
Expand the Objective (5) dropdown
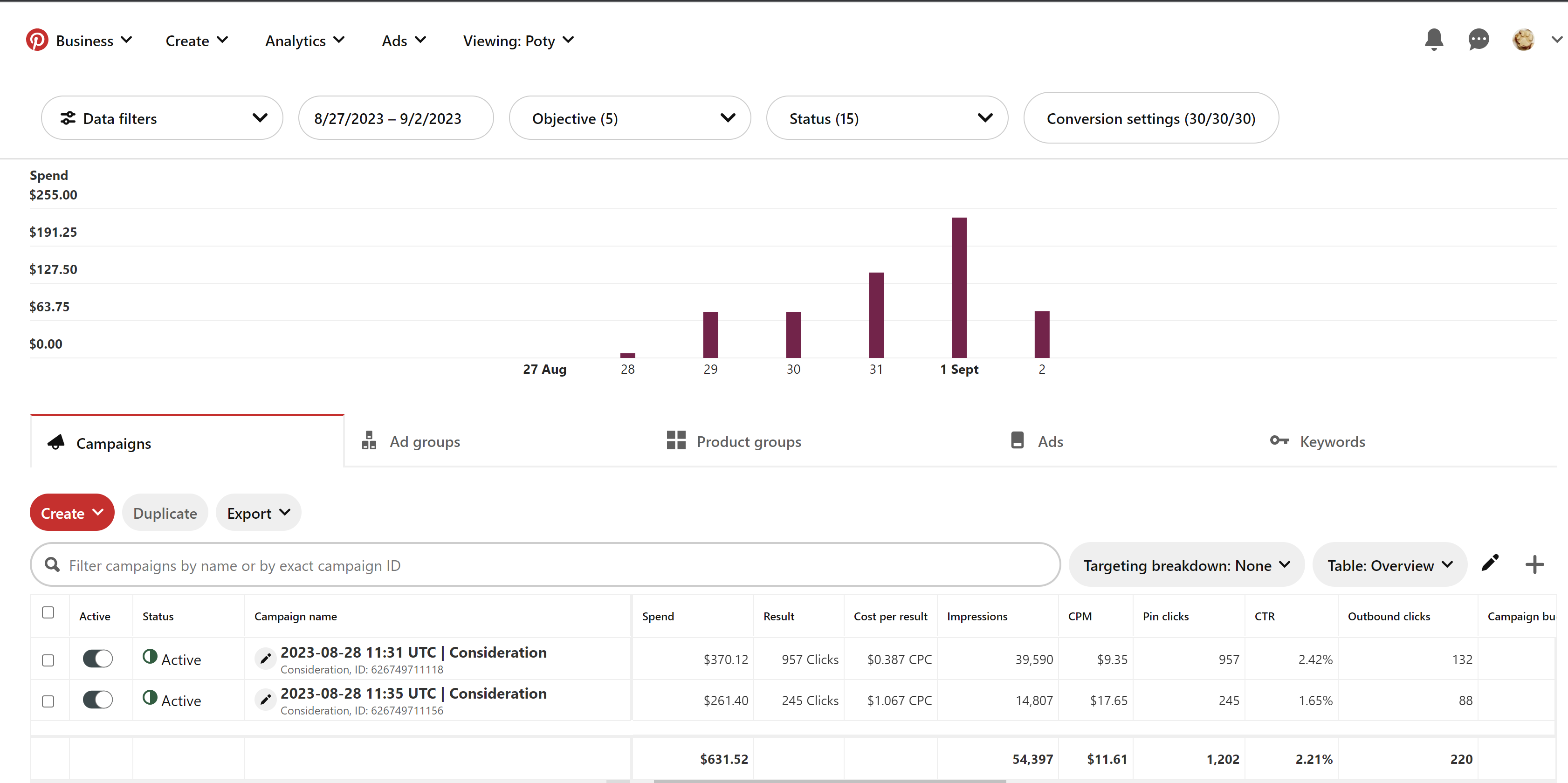click(x=629, y=118)
